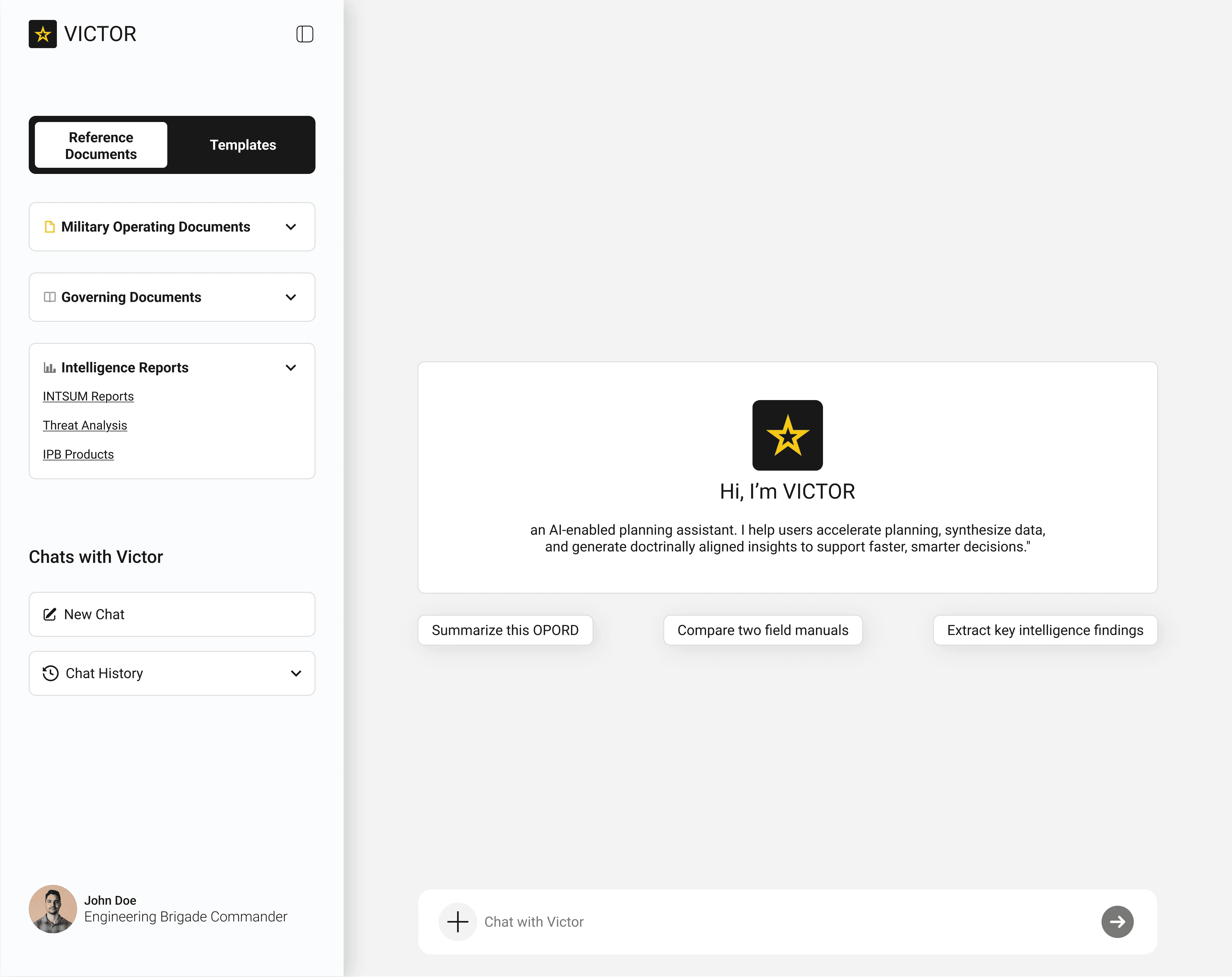Image resolution: width=1232 pixels, height=977 pixels.
Task: Click the document icon beside Military Operating Documents
Action: pyautogui.click(x=50, y=227)
